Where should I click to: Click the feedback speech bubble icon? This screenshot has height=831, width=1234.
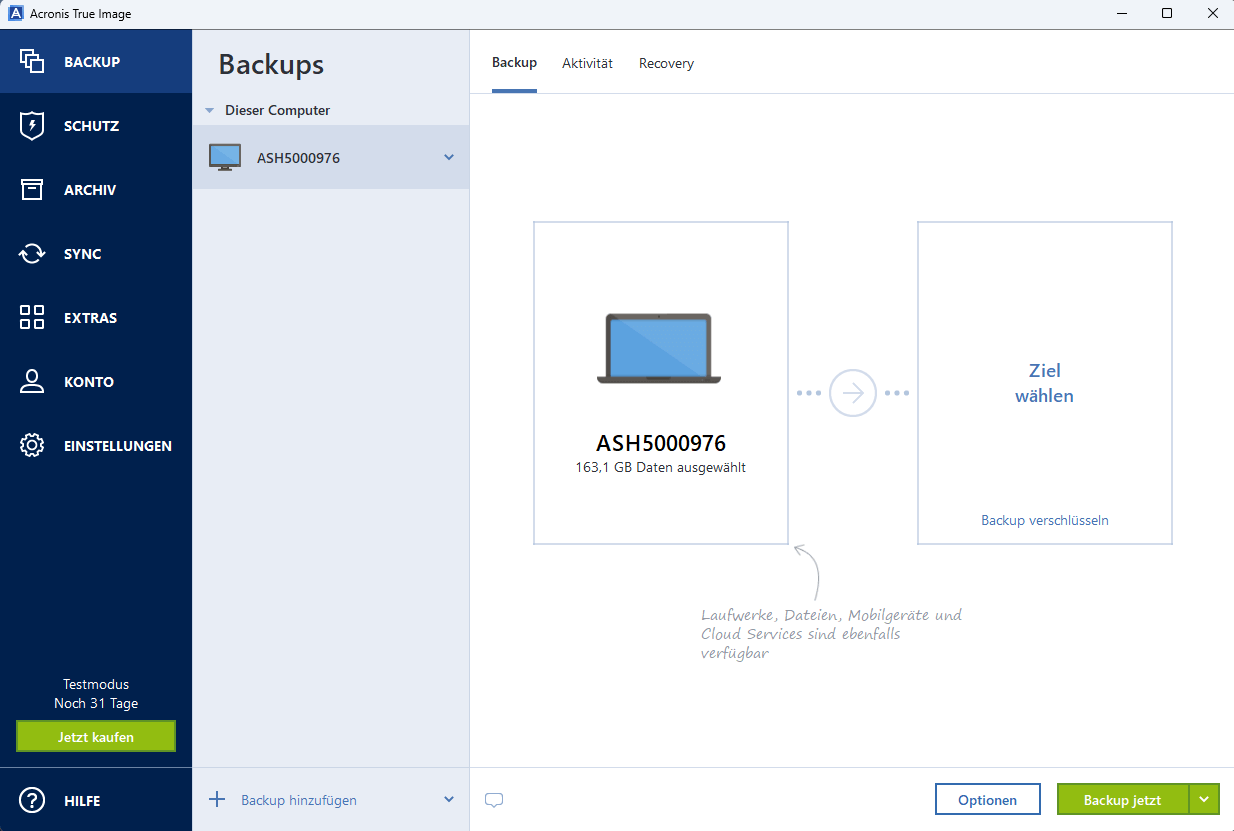point(493,800)
